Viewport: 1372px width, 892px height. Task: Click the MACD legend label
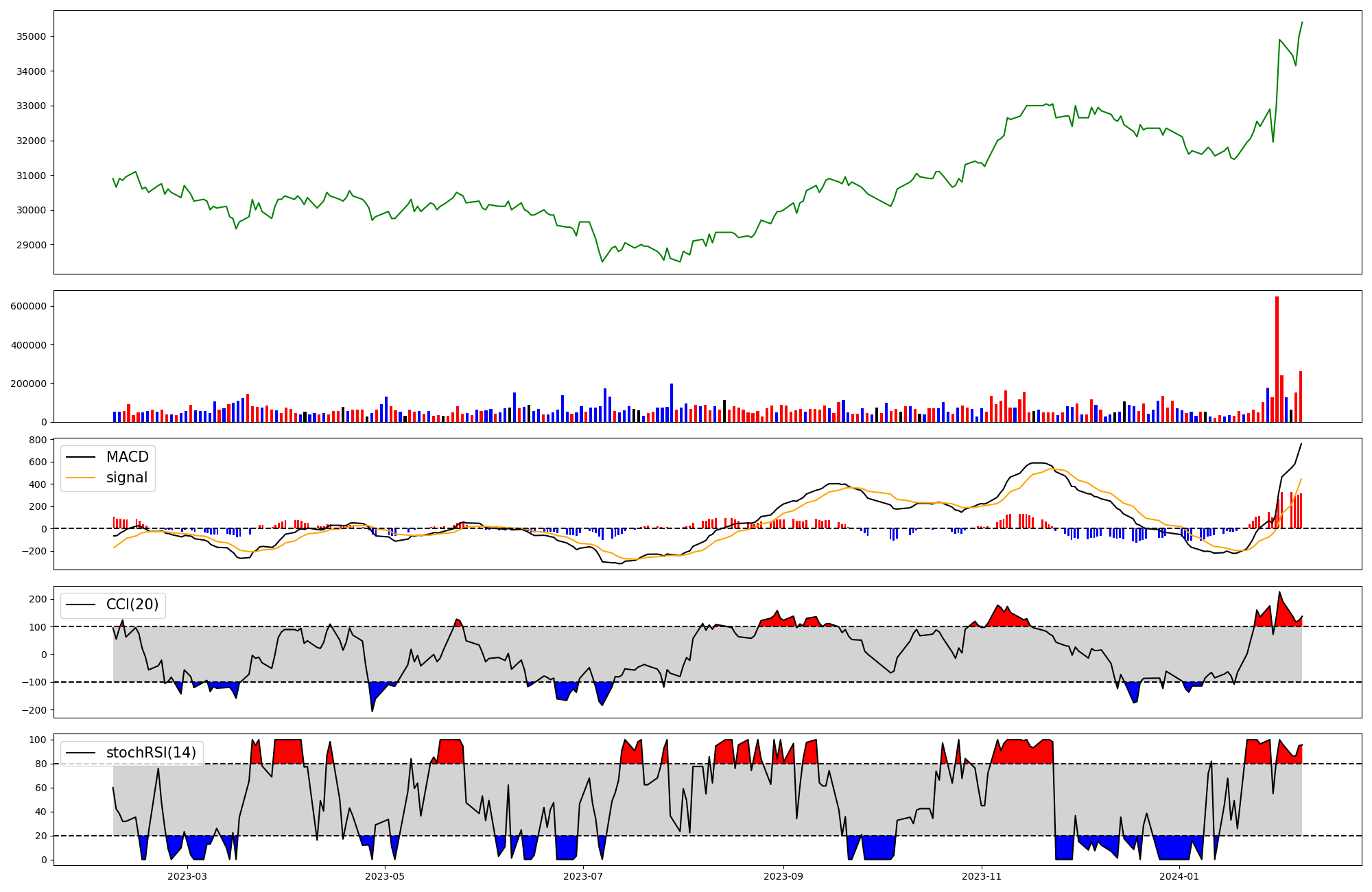click(127, 457)
